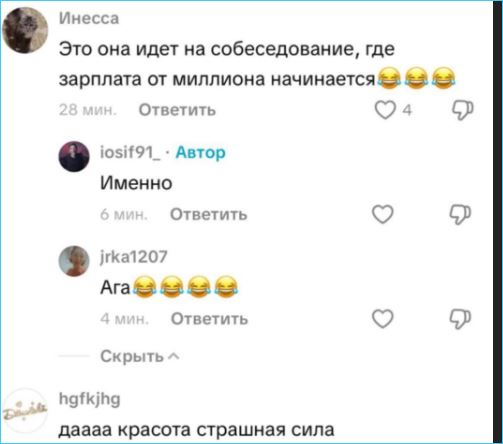Like iosif91_'s reply "Именно"

pyautogui.click(x=383, y=214)
